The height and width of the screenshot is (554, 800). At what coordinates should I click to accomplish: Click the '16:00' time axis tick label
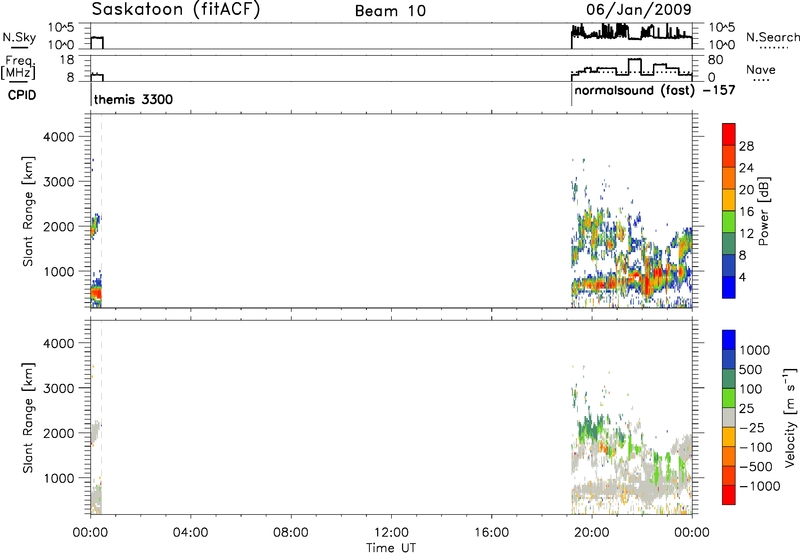click(x=491, y=533)
